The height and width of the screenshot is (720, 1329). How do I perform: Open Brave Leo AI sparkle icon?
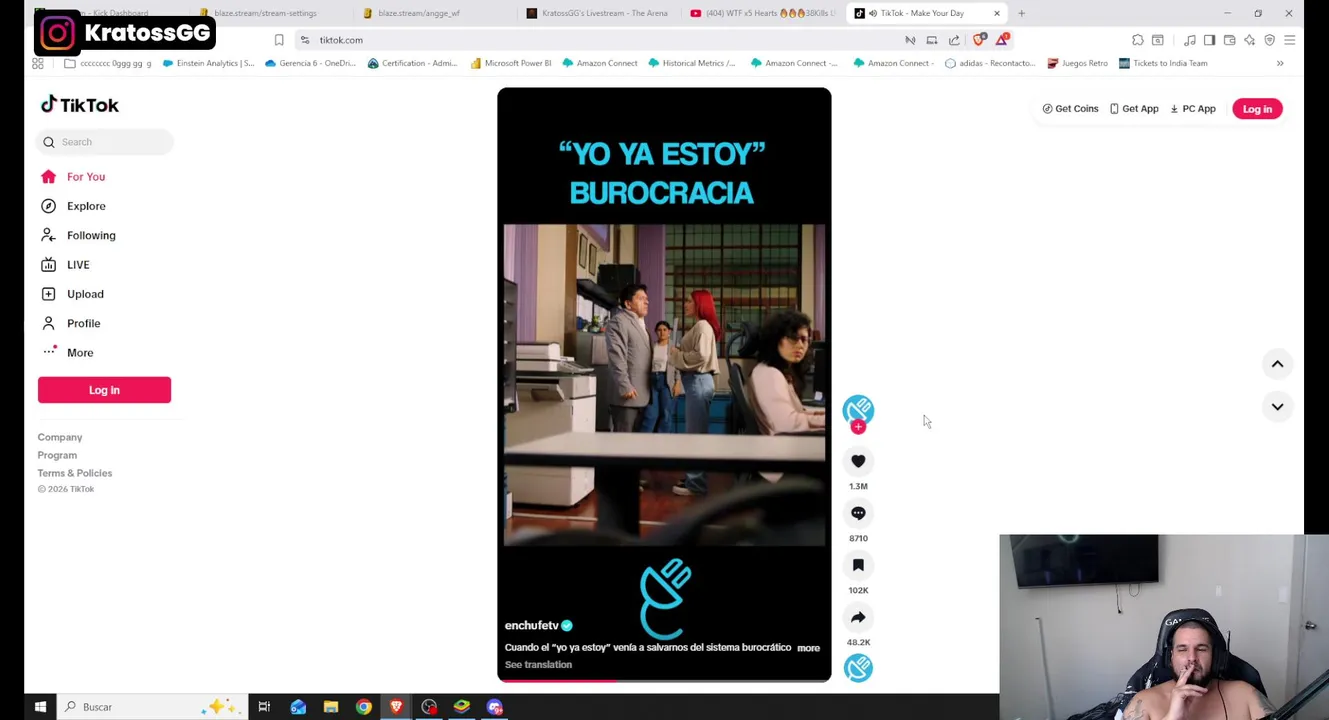click(x=1249, y=40)
